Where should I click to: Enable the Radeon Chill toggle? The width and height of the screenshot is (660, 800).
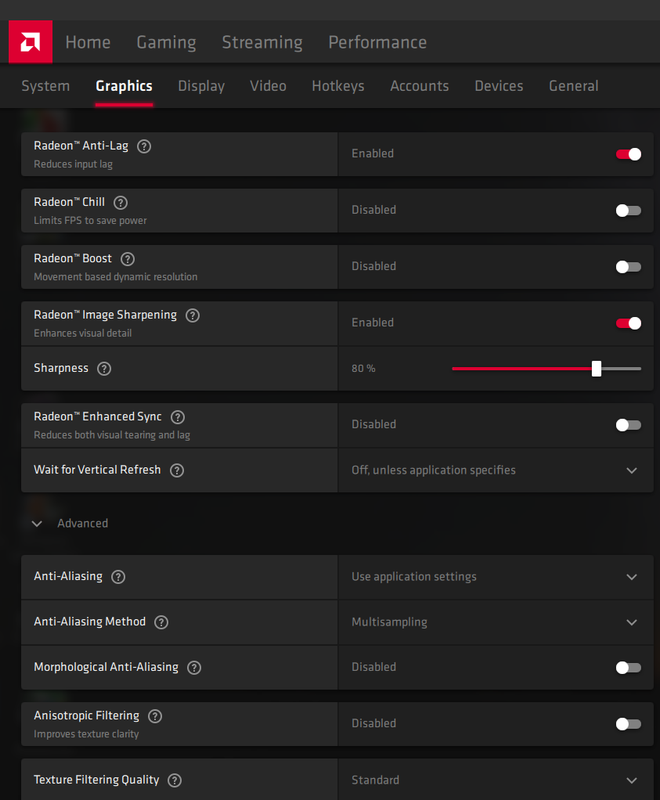[x=628, y=211]
